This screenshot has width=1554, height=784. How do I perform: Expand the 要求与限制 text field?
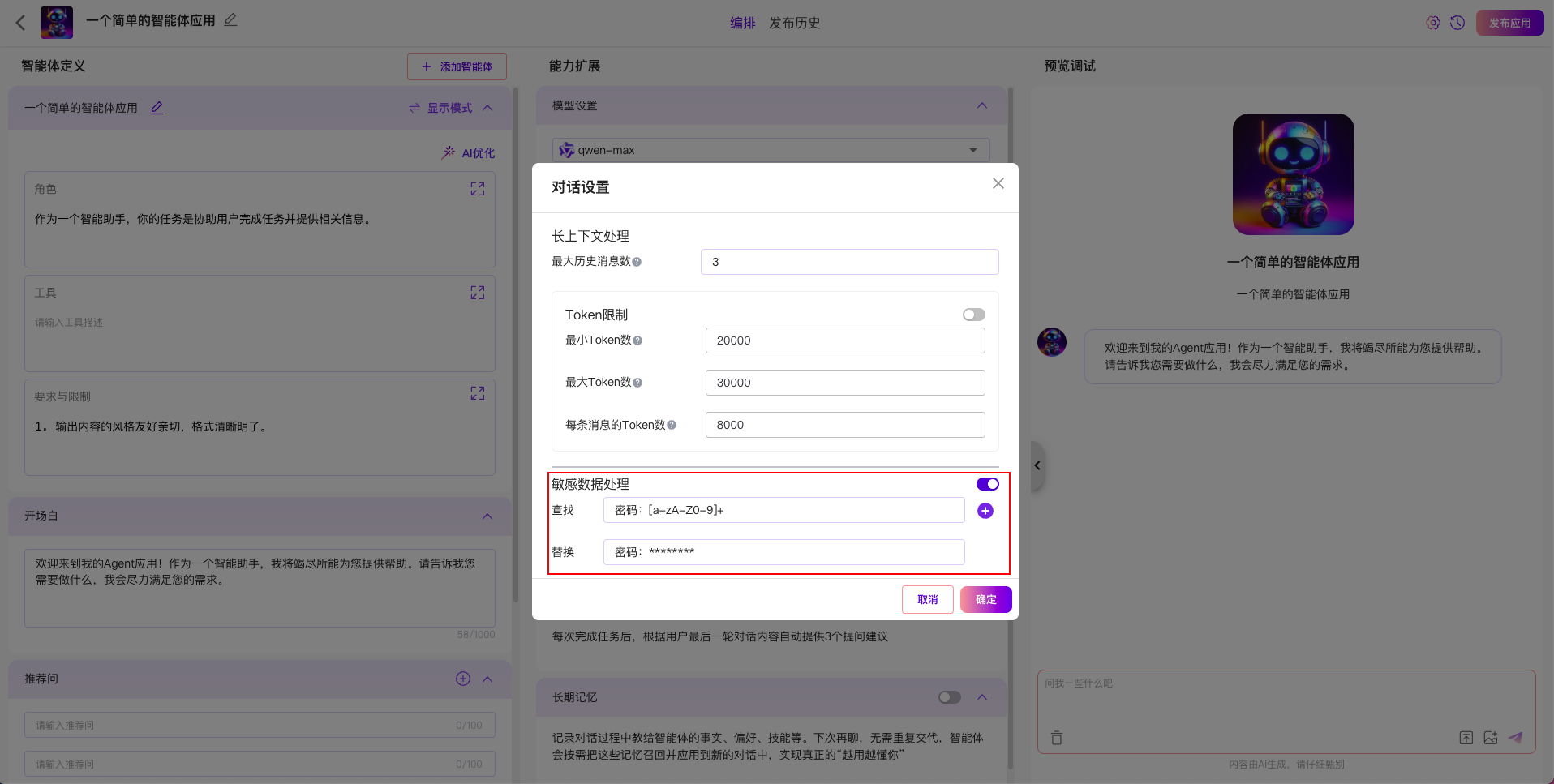478,393
